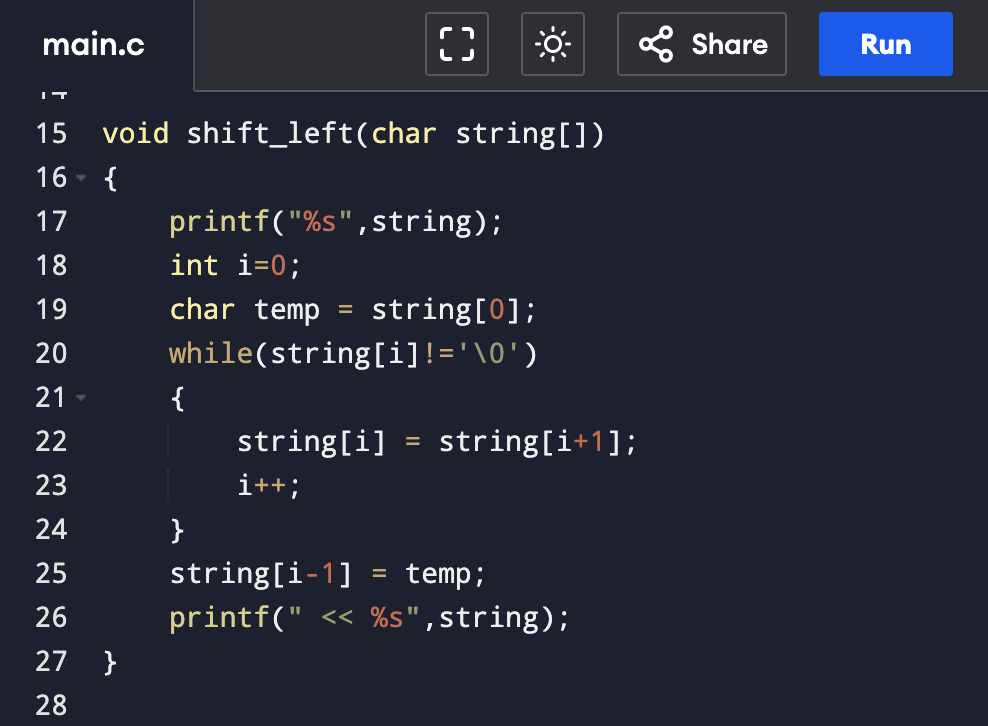Image resolution: width=988 pixels, height=726 pixels.
Task: Click line number 15 in the gutter
Action: (x=51, y=134)
